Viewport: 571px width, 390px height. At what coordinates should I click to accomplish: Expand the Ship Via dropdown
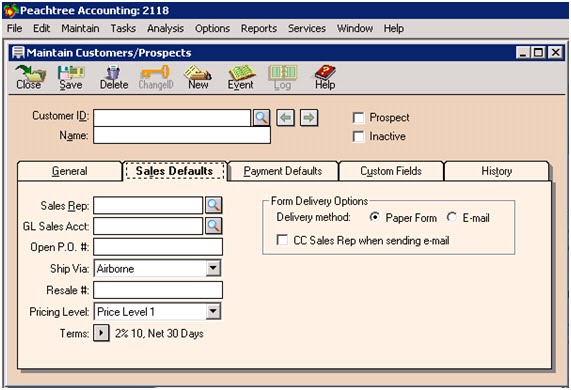(x=213, y=269)
